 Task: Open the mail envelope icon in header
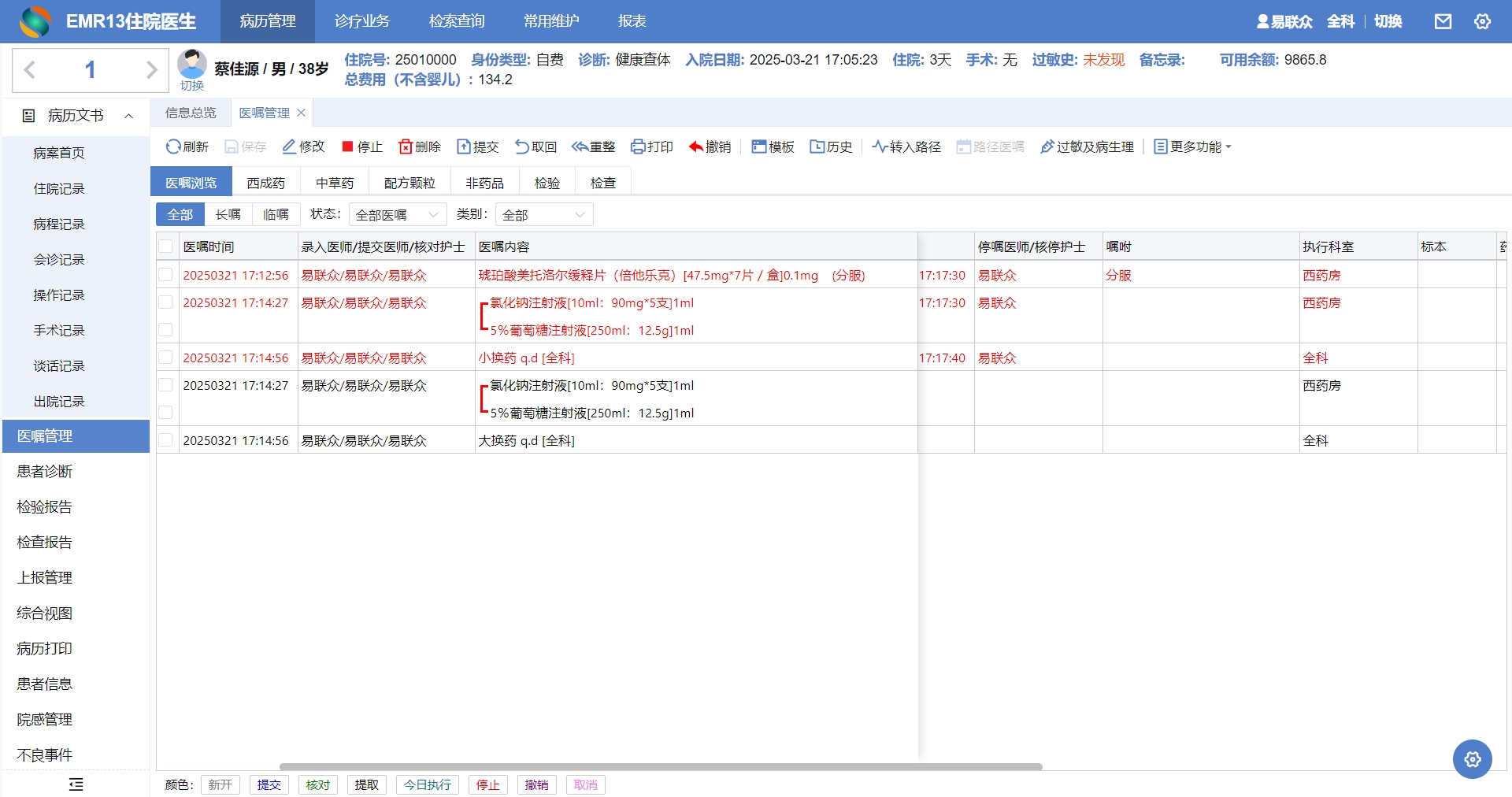(1443, 21)
